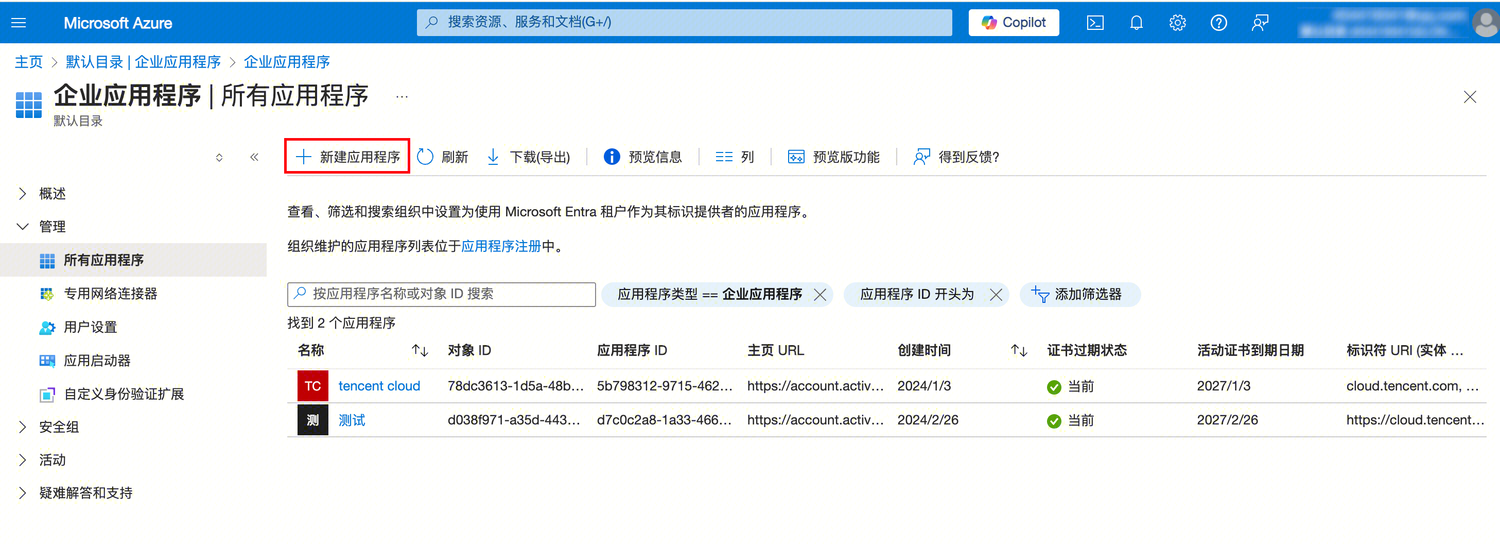Open the 企业应用程序 breadcrumb link

287,62
